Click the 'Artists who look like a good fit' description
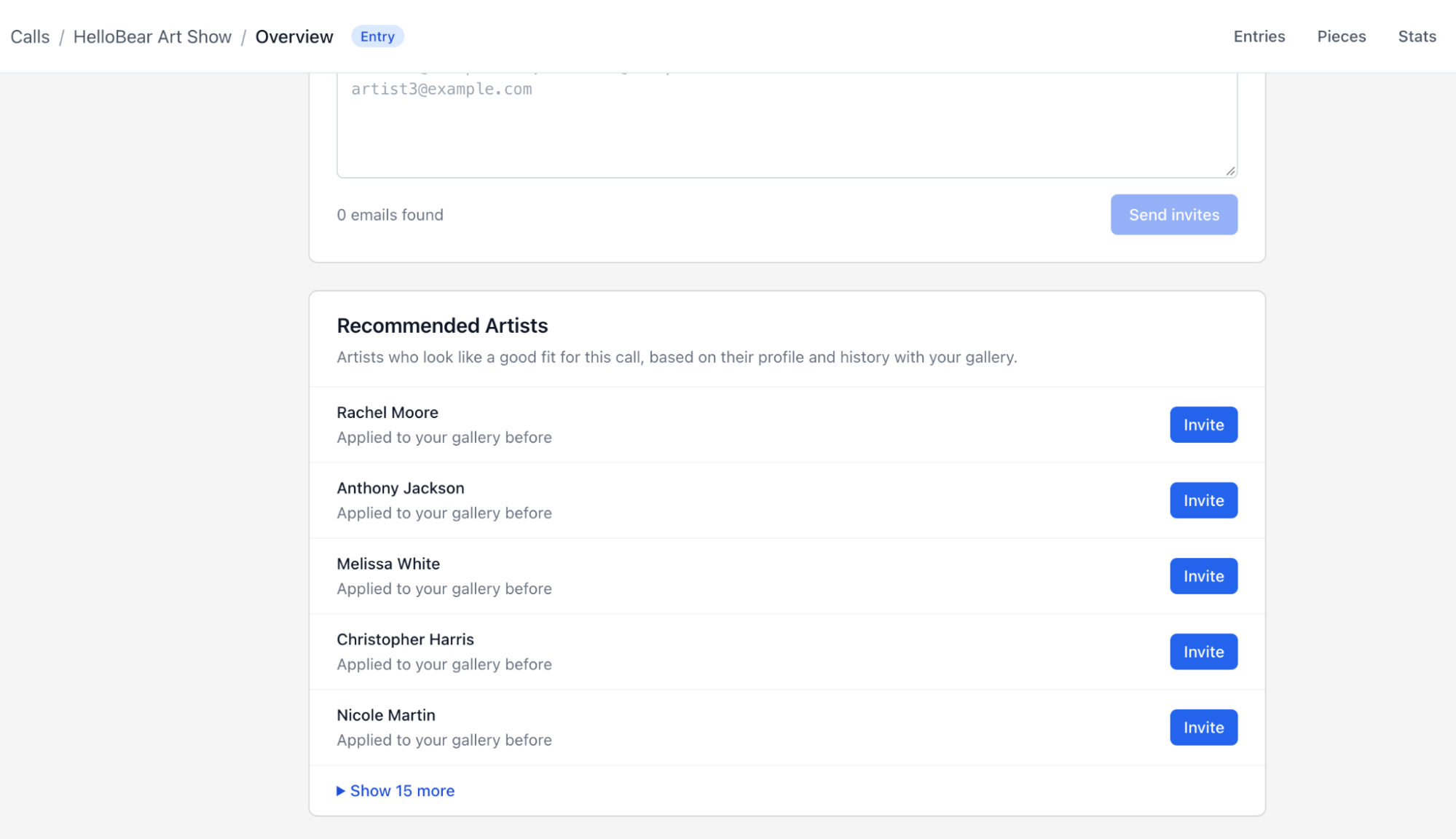Image resolution: width=1456 pixels, height=839 pixels. [677, 358]
